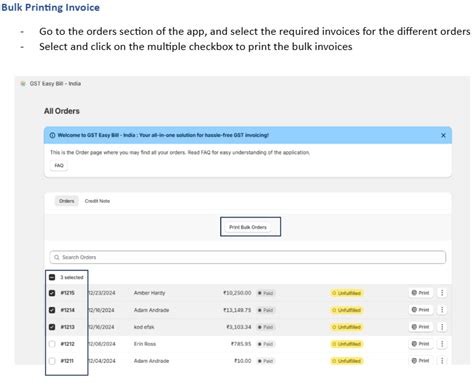Click amount ₹10.00
The height and width of the screenshot is (383, 474).
click(243, 361)
